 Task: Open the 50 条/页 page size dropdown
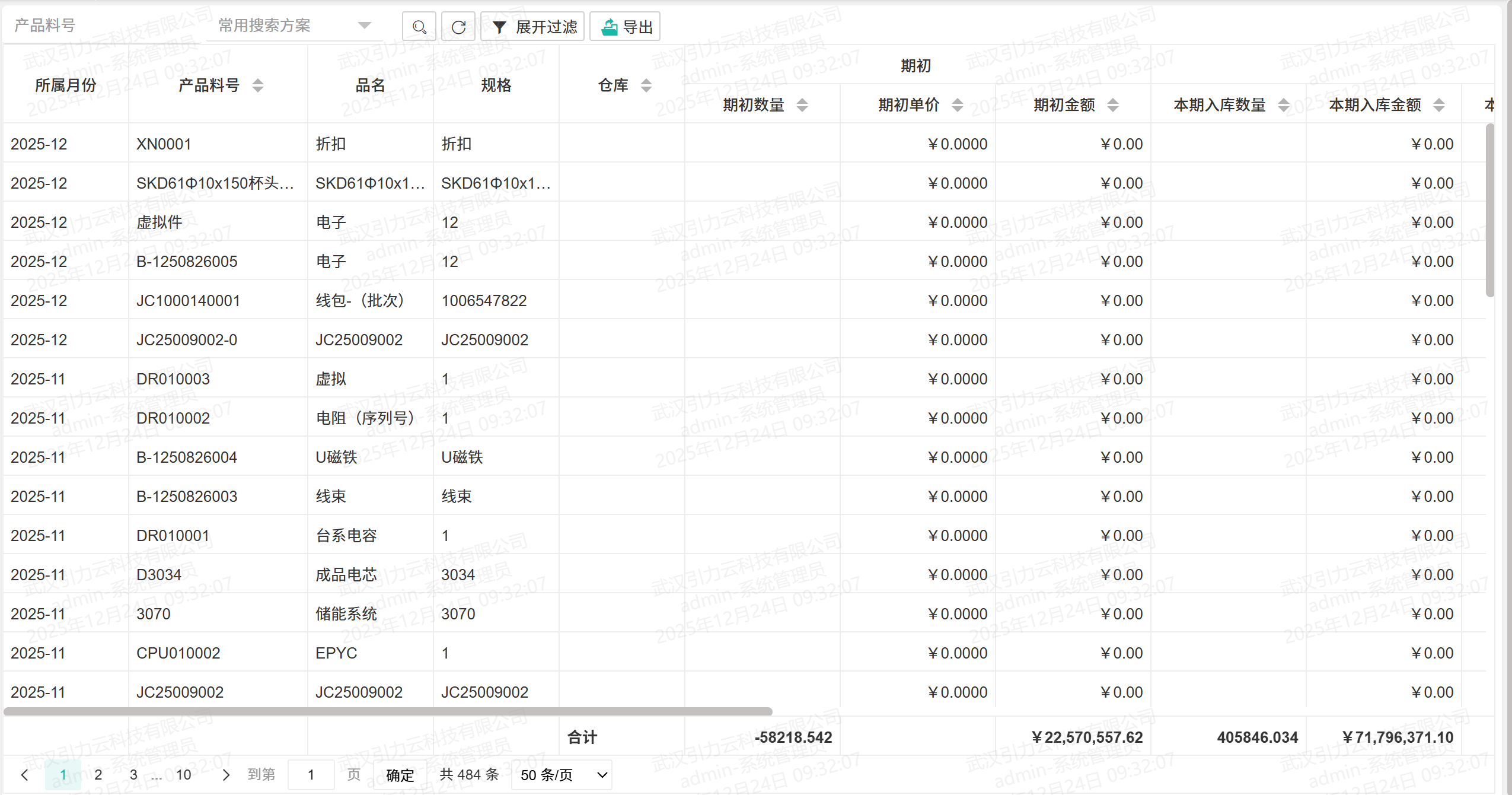pyautogui.click(x=561, y=775)
